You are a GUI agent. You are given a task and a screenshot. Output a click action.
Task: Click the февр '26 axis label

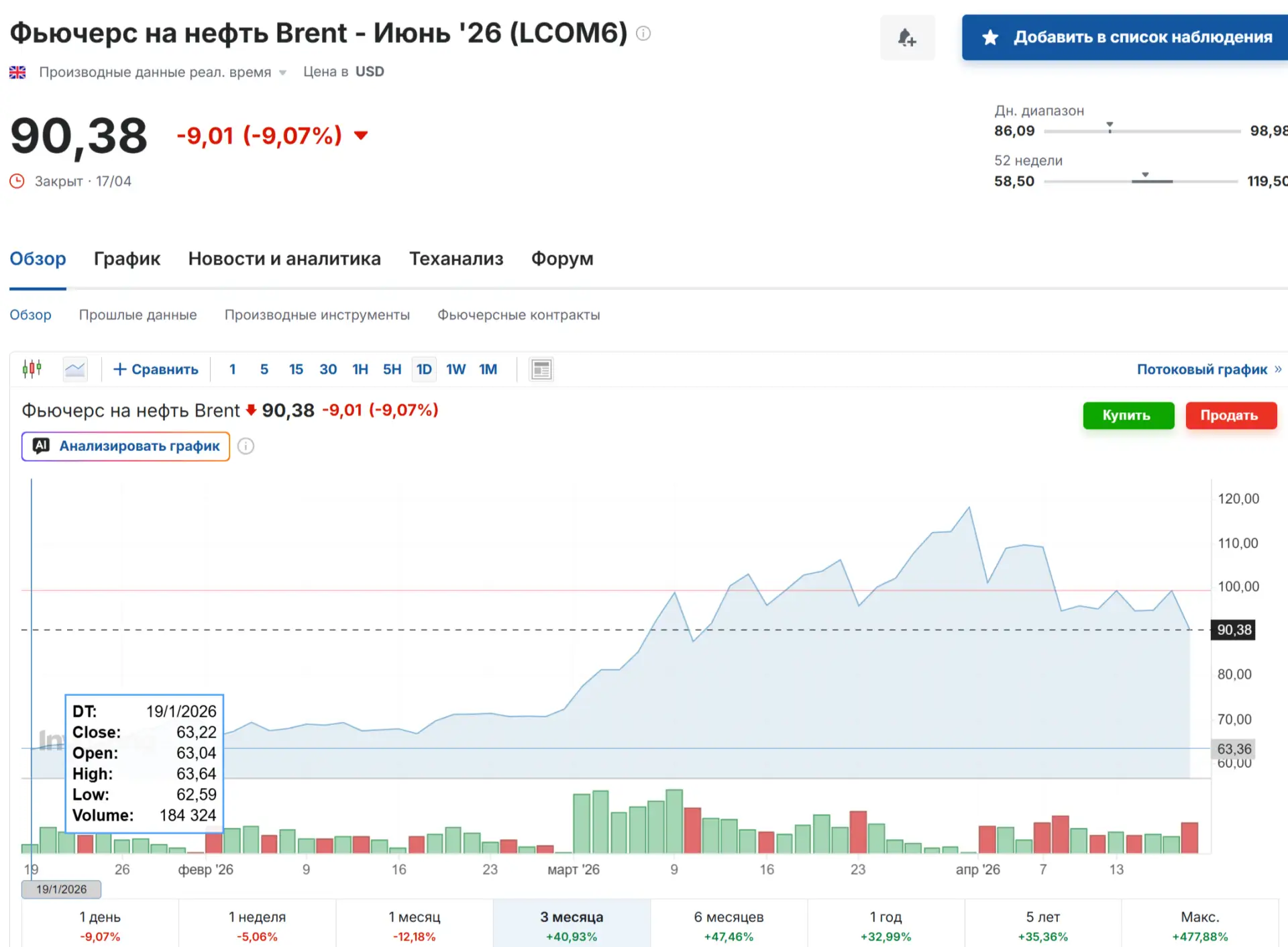click(x=205, y=870)
